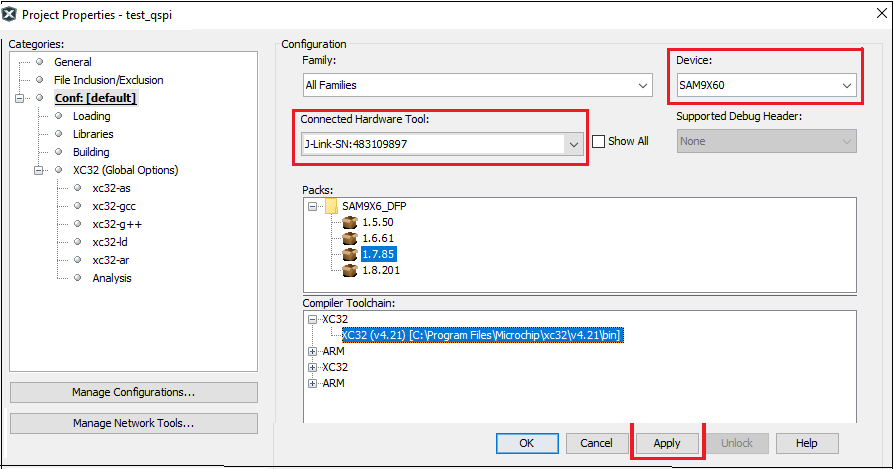
Task: Select pack version 1.8.201
Action: coord(381,270)
